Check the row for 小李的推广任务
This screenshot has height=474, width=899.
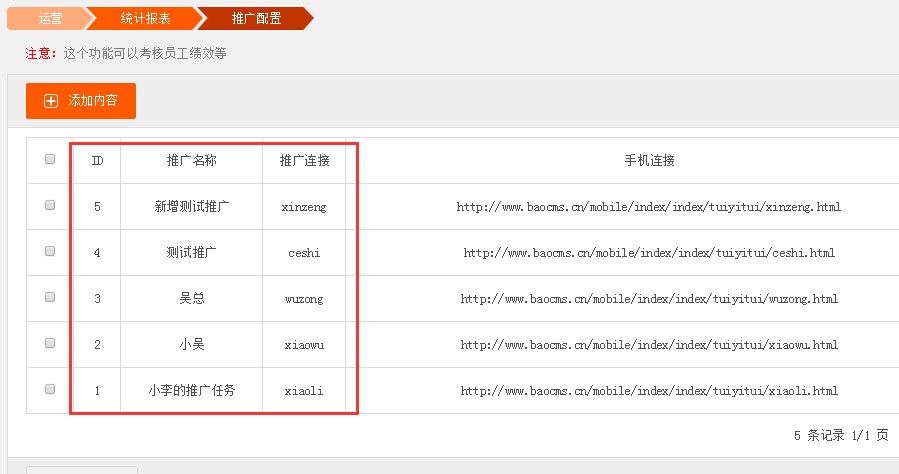(50, 389)
